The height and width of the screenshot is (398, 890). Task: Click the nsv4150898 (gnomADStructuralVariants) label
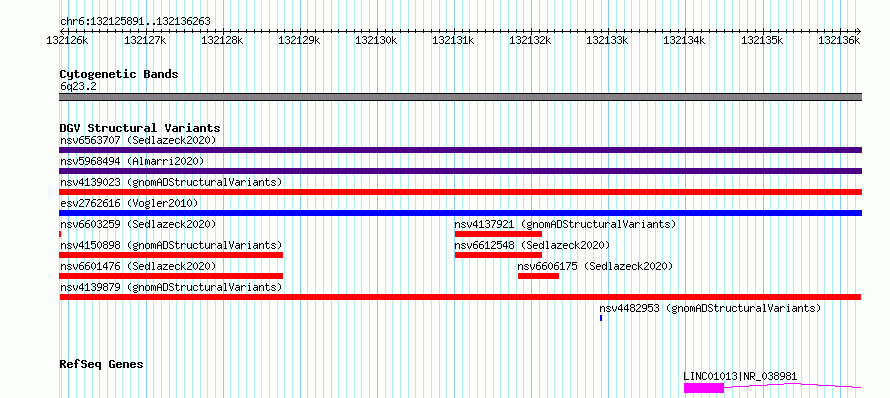(x=171, y=245)
